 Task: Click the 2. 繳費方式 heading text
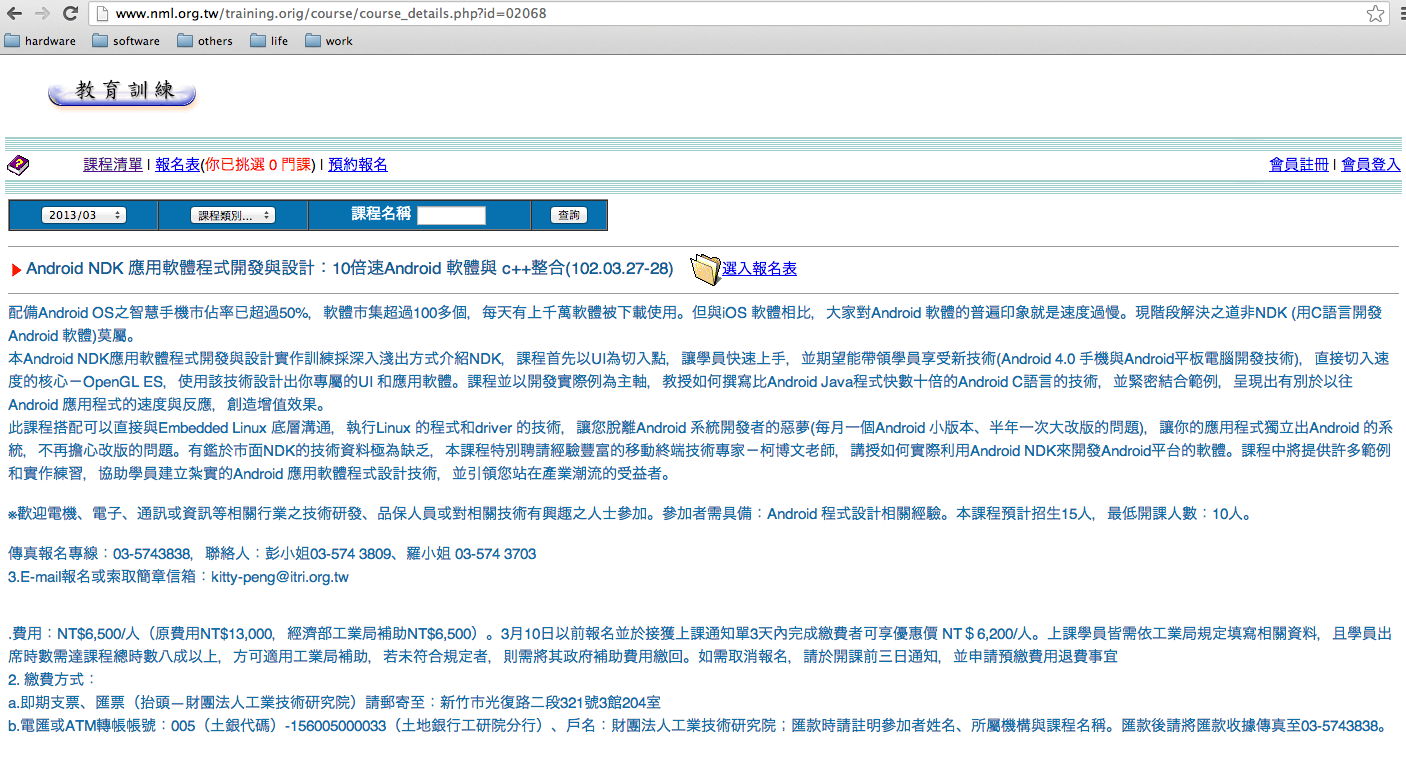coord(51,679)
